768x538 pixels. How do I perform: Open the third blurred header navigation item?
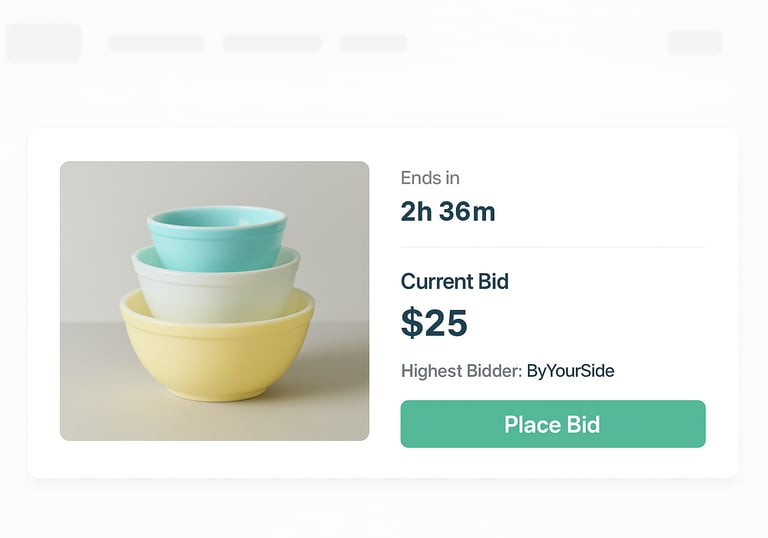point(373,43)
